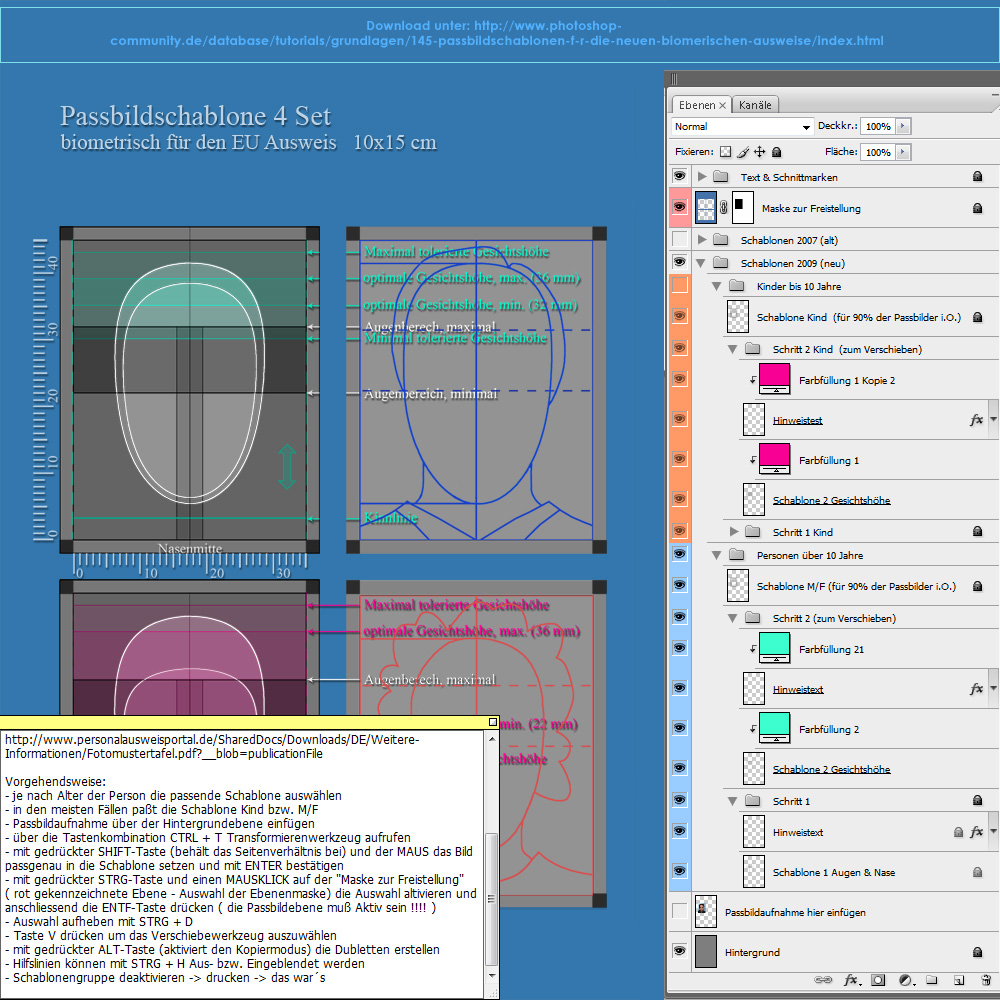This screenshot has width=1000, height=1000.
Task: Toggle the lock image pixels brush icon
Action: [743, 152]
